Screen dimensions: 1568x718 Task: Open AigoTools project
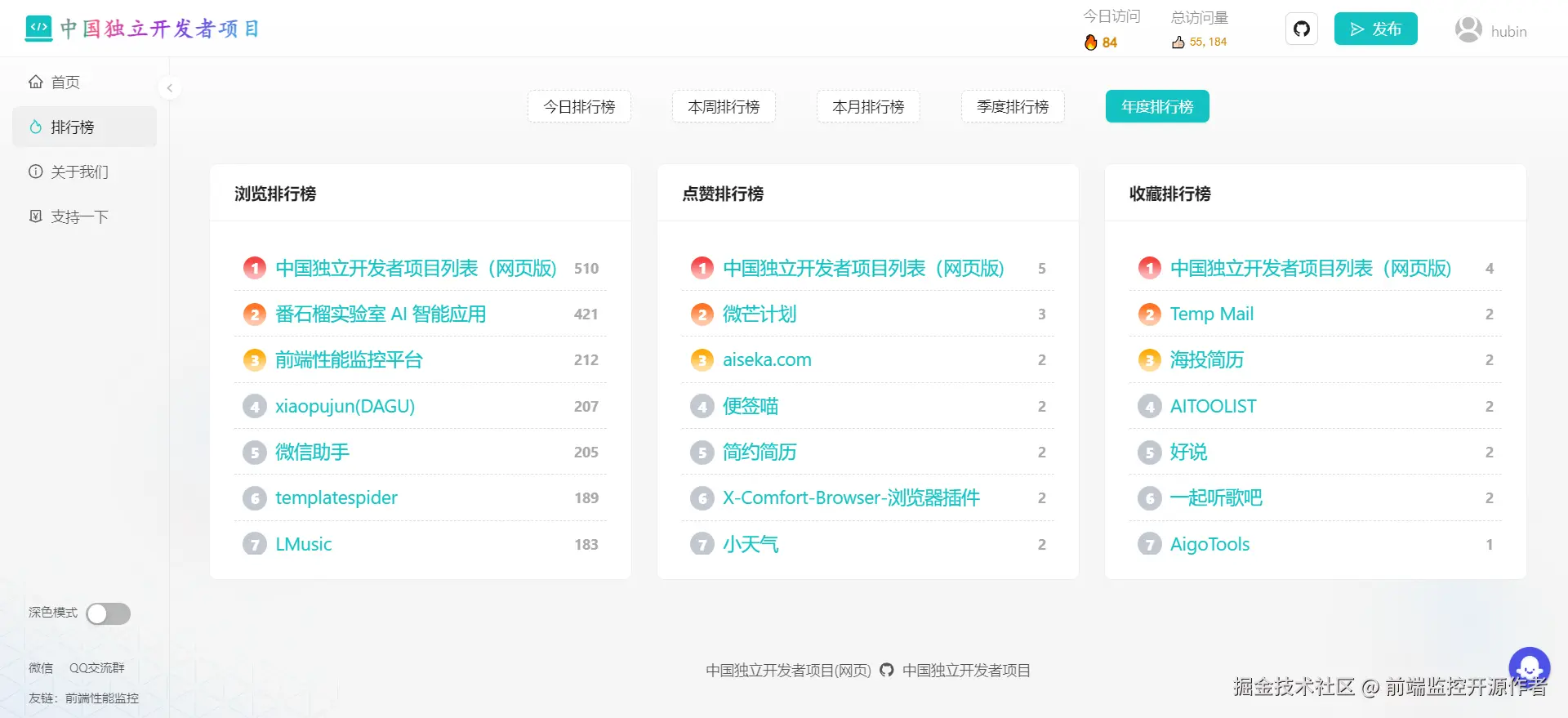coord(1209,544)
